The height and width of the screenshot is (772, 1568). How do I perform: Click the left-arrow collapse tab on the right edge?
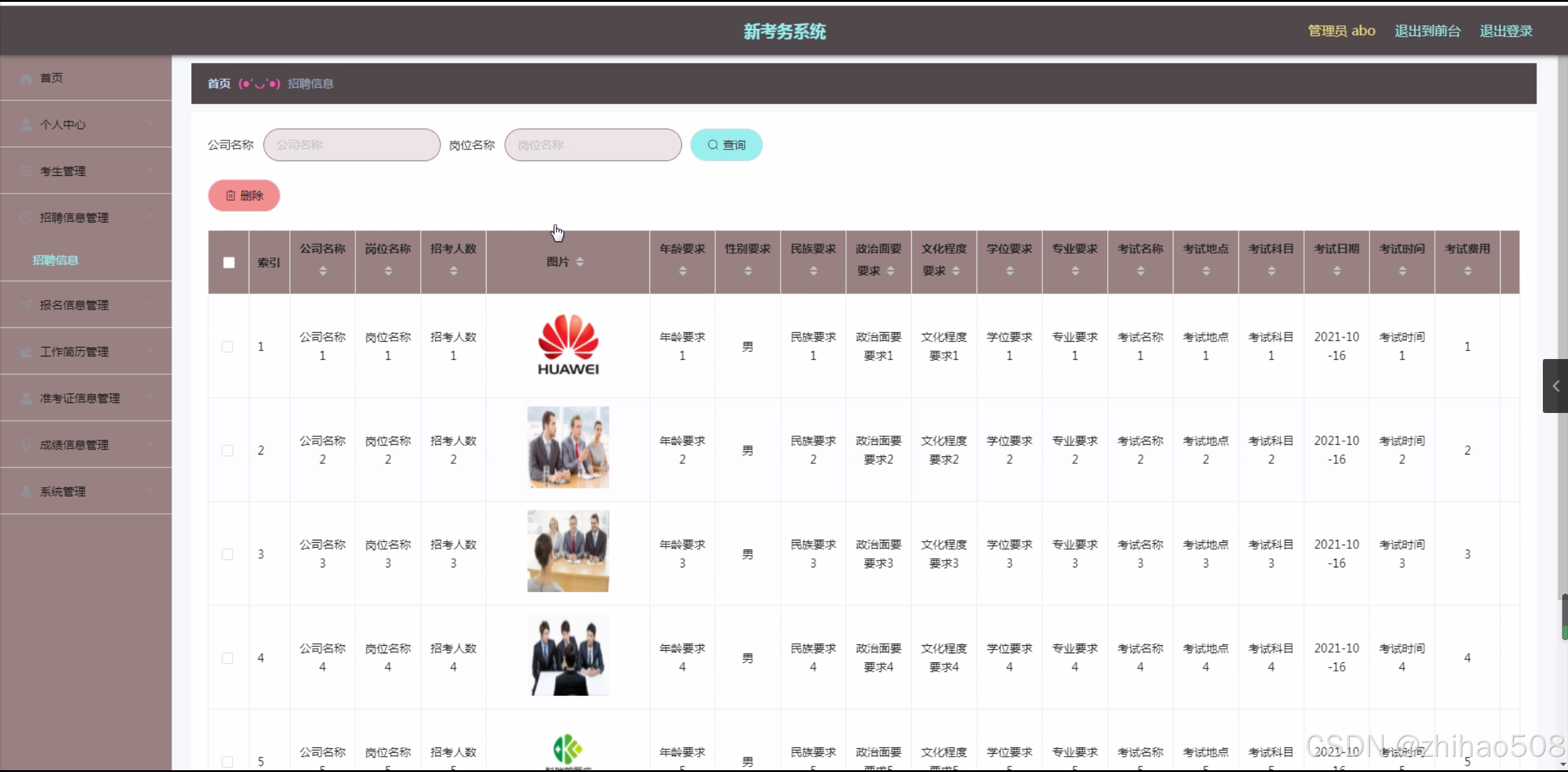(x=1555, y=386)
